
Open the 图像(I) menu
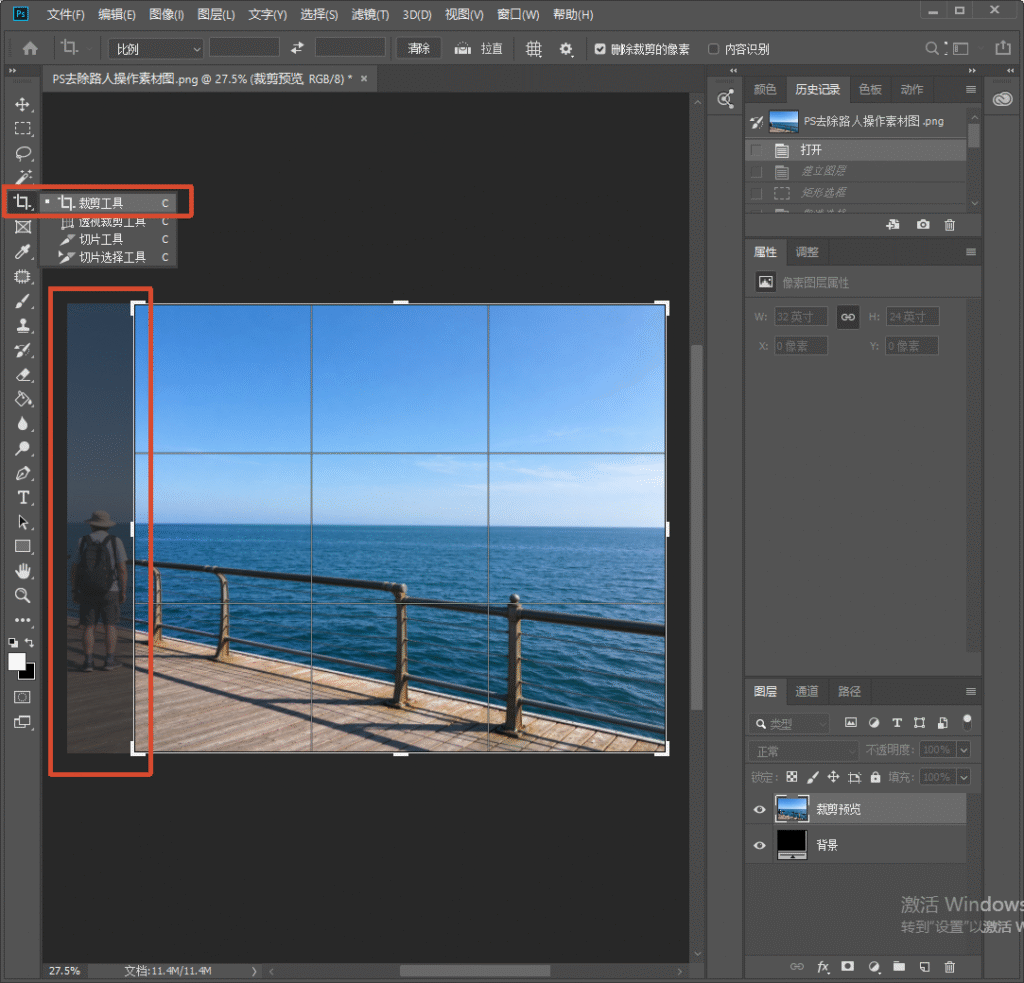[166, 14]
